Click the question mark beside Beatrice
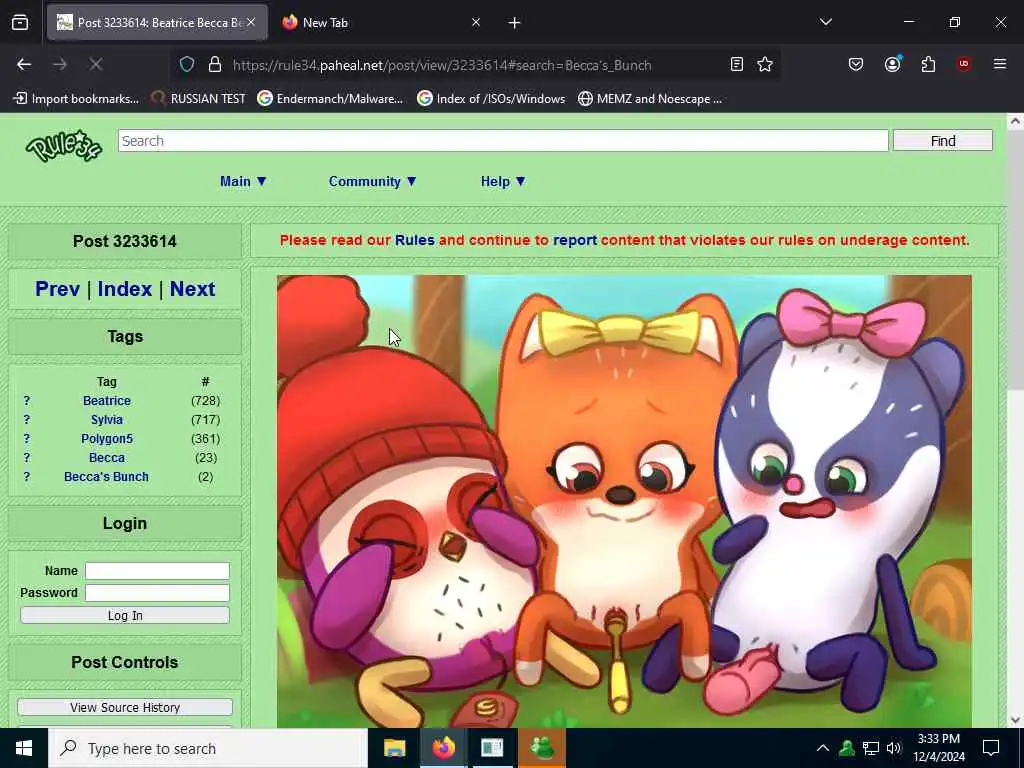This screenshot has height=768, width=1024. pos(27,401)
